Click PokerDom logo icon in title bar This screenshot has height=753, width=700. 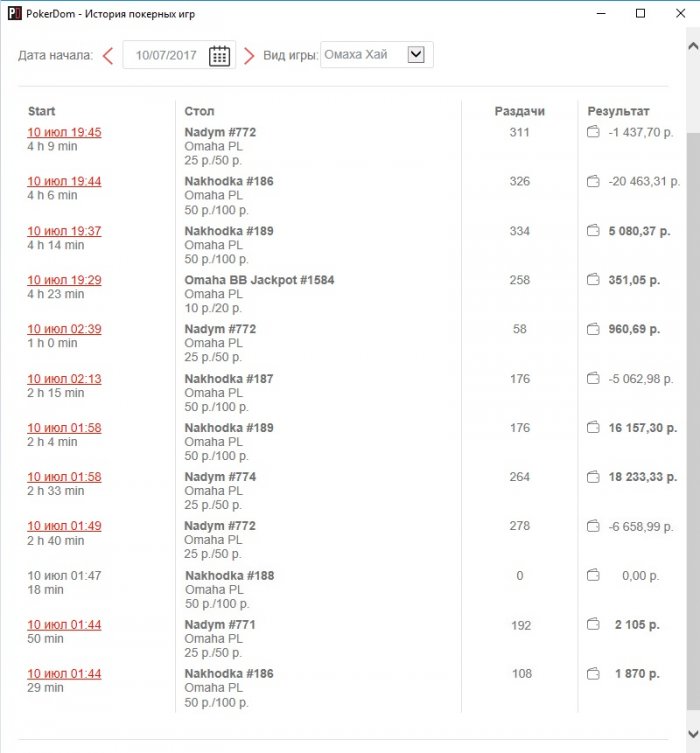click(x=15, y=13)
